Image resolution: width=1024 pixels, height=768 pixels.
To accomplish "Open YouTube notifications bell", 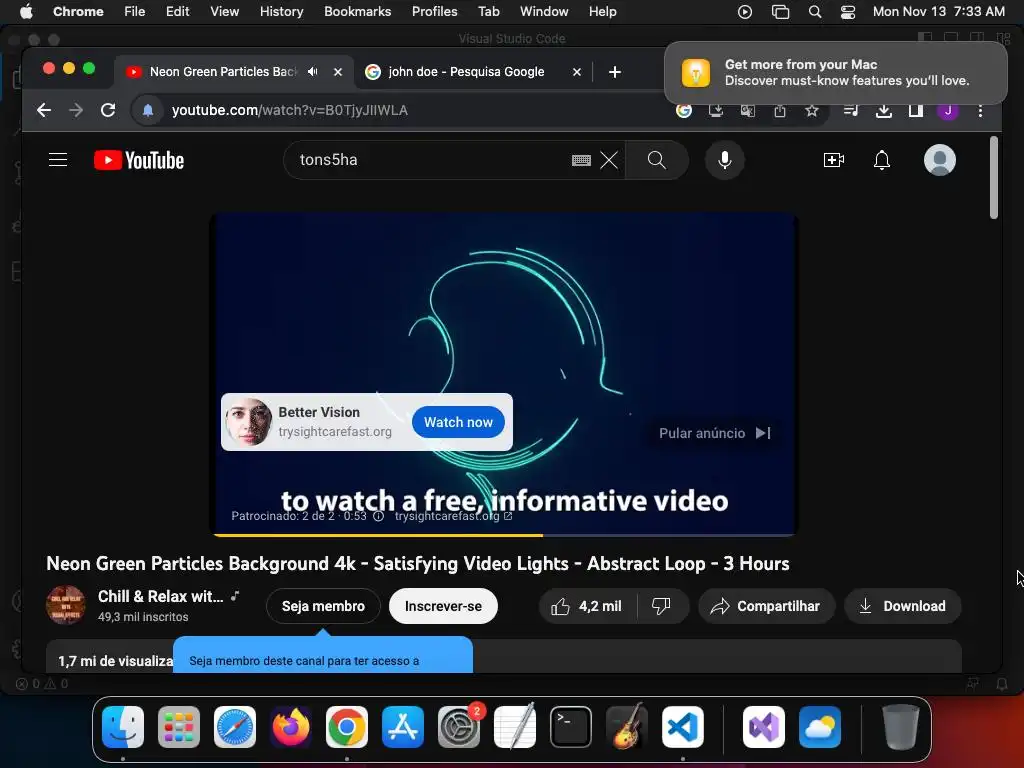I will (882, 160).
